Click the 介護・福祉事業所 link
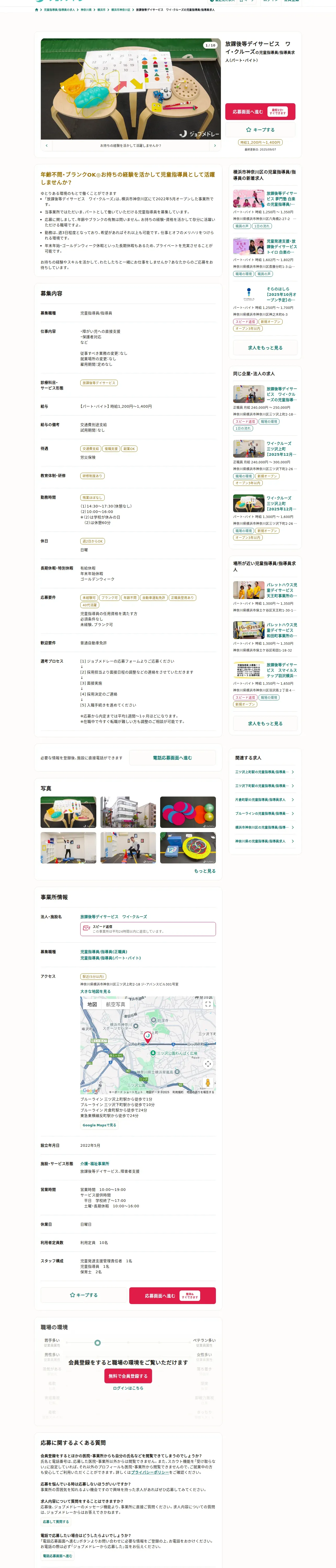Screen dimensions: 336x1568 point(94,1164)
